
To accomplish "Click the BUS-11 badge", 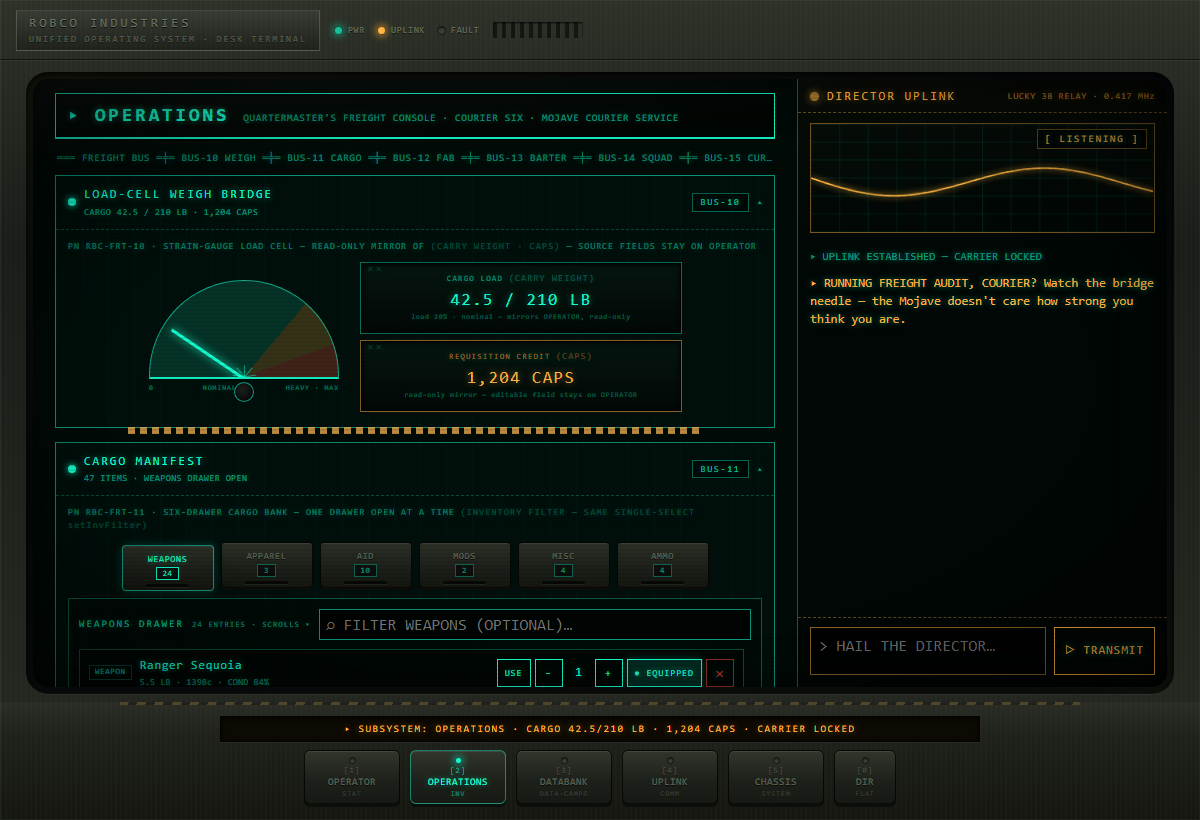I will (x=720, y=470).
